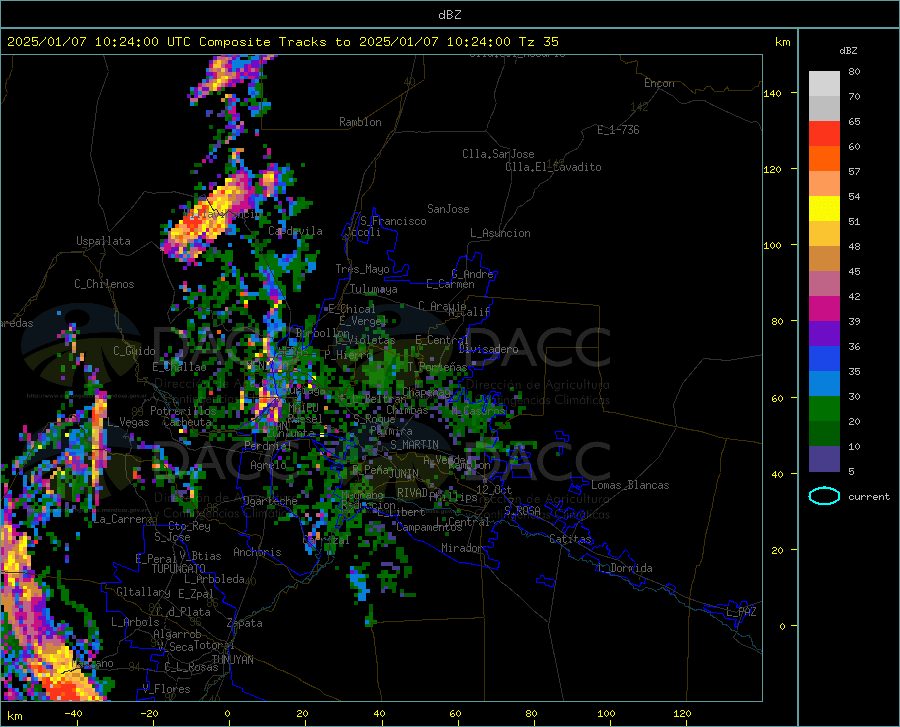Click the 'C_Chilenos' map label

pyautogui.click(x=104, y=284)
